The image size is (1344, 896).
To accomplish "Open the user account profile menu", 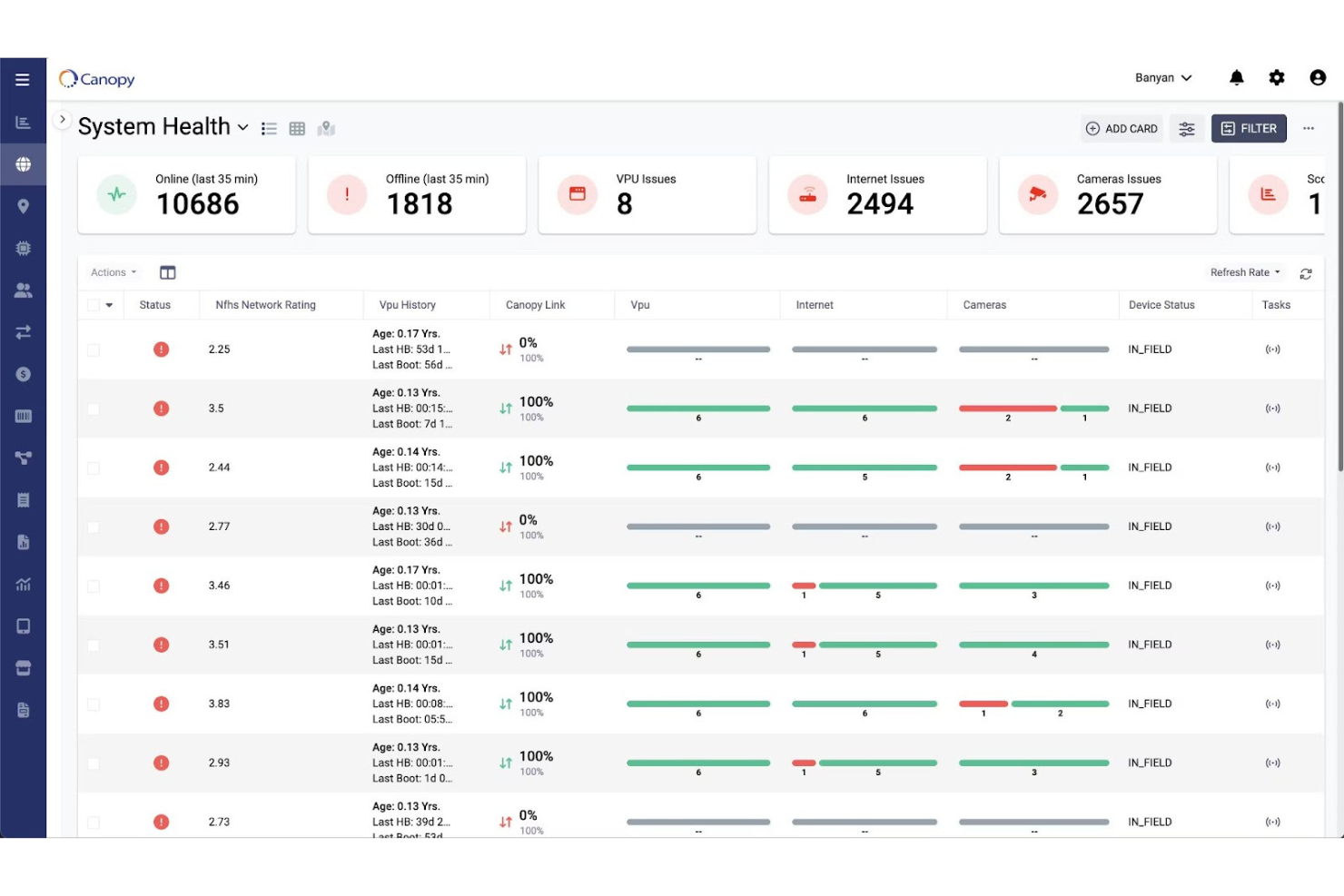I will (1318, 78).
